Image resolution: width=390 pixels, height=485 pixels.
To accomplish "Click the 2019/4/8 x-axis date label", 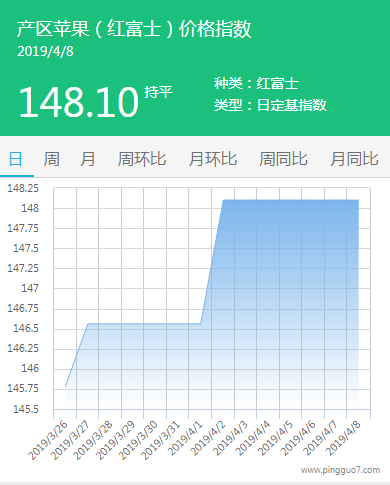I will [343, 438].
